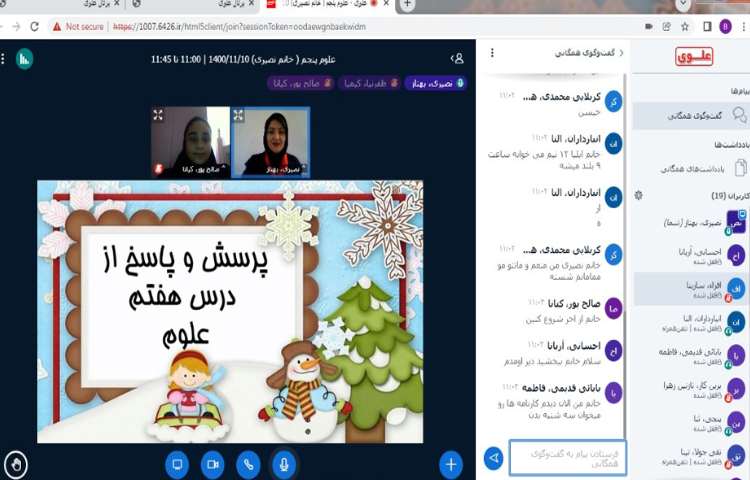Click the send message arrow button
750x480 pixels.
pyautogui.click(x=494, y=458)
